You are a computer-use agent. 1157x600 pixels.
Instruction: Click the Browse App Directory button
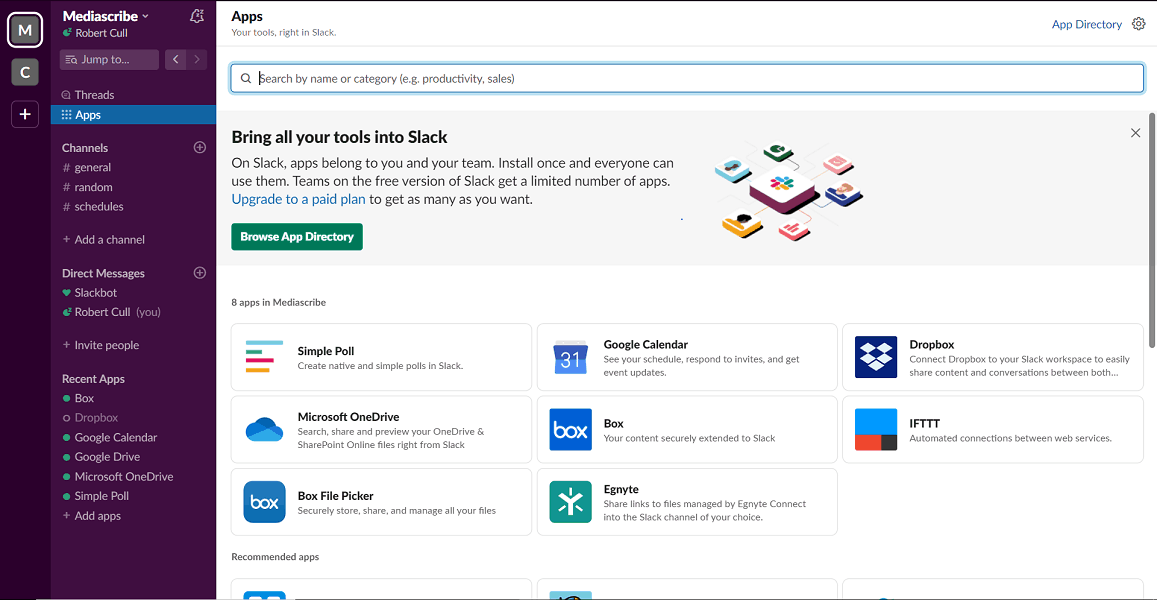[x=297, y=237]
